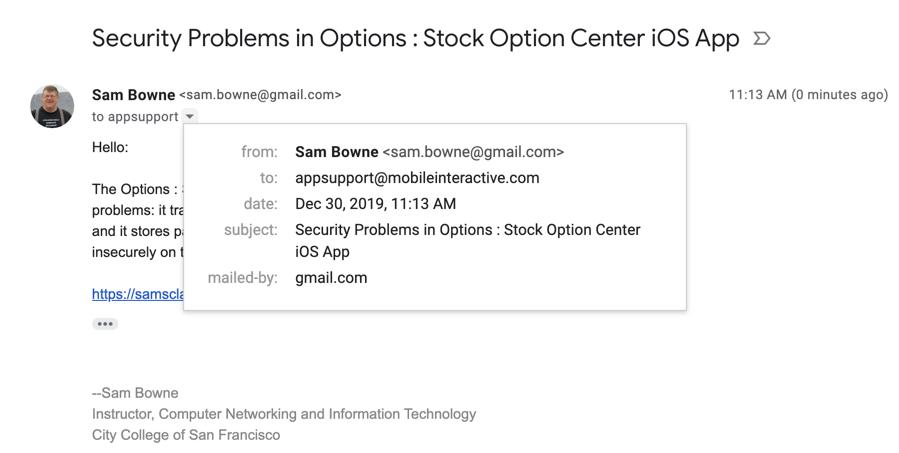Click the 'Hello:' greeting line
The width and height of the screenshot is (899, 453).
pos(110,147)
